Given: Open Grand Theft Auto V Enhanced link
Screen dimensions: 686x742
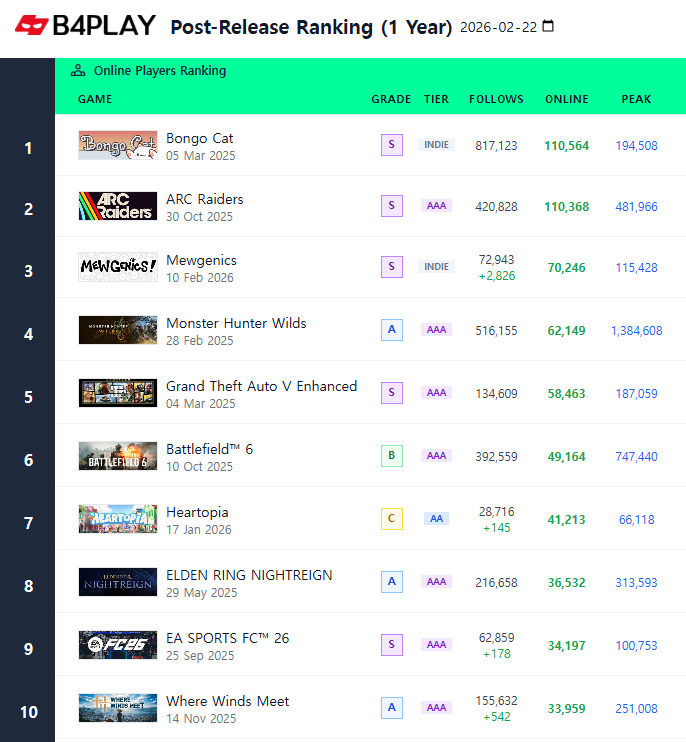Looking at the screenshot, I should click(x=261, y=386).
